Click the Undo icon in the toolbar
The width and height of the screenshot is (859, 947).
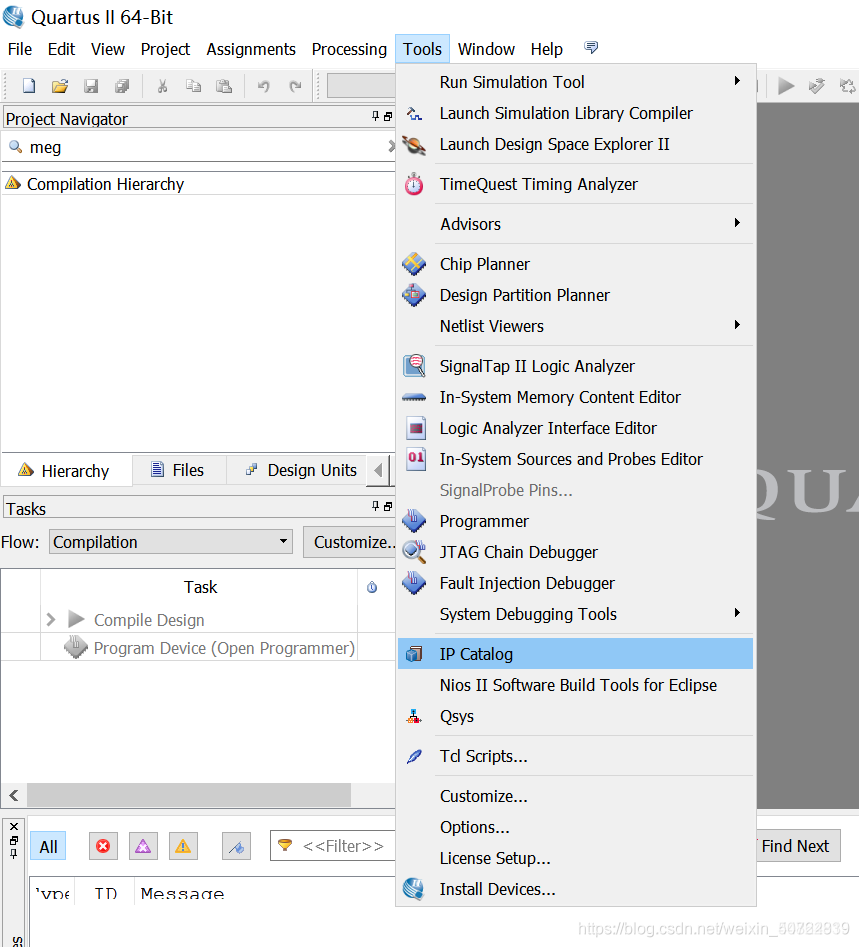pos(262,86)
